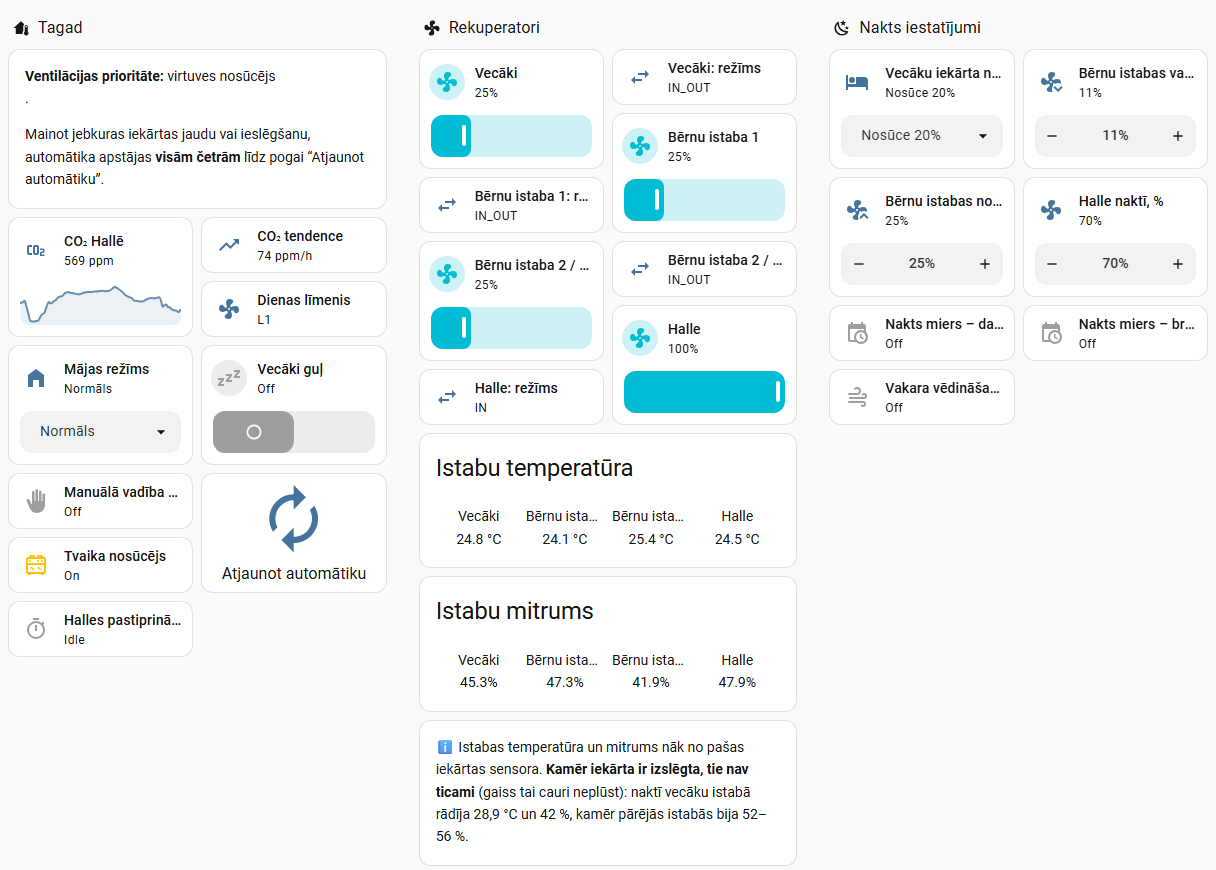Click the Nakts miers – darba dienās calendar icon
Image resolution: width=1216 pixels, height=870 pixels.
tap(857, 333)
